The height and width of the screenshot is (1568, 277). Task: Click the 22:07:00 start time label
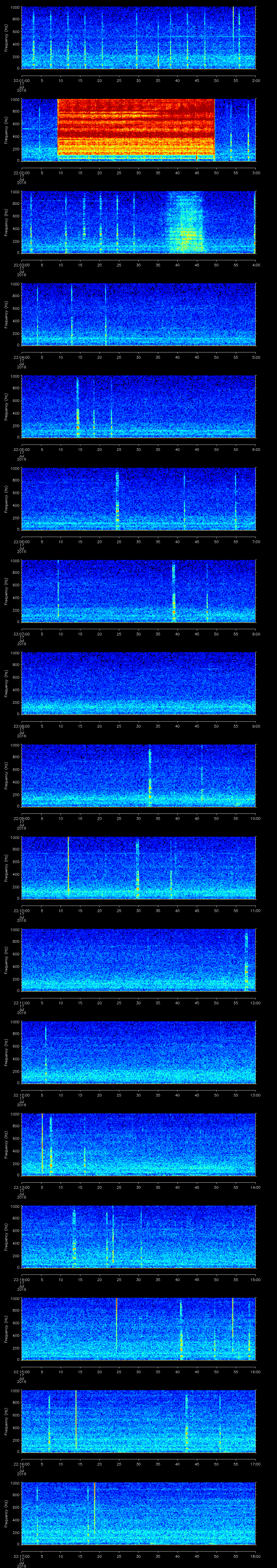click(x=22, y=634)
